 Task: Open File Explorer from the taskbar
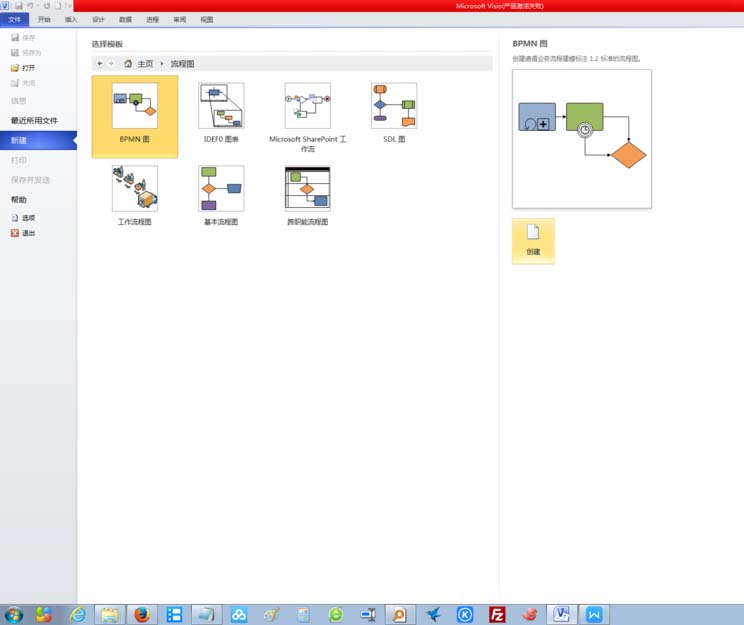pos(110,615)
